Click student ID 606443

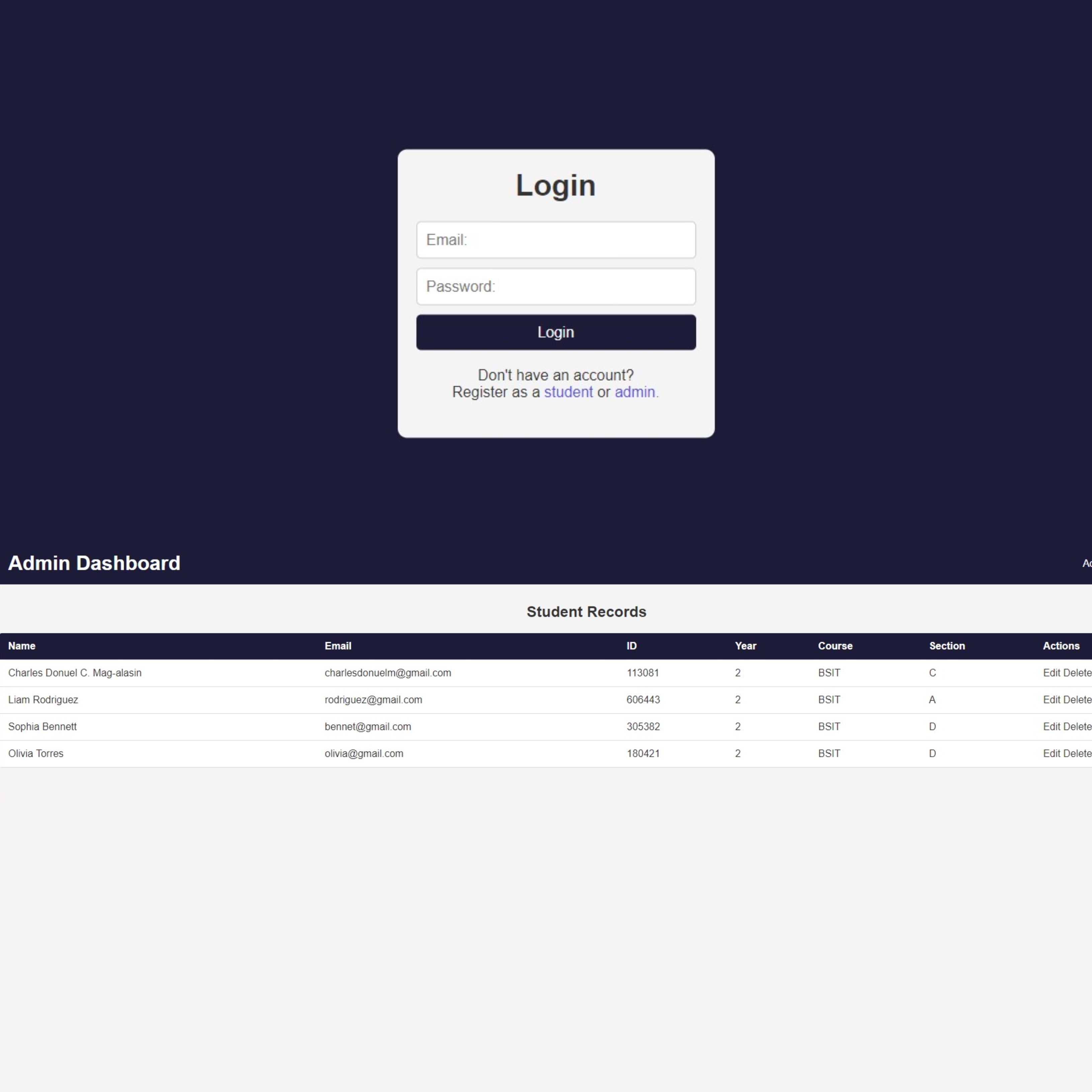643,700
